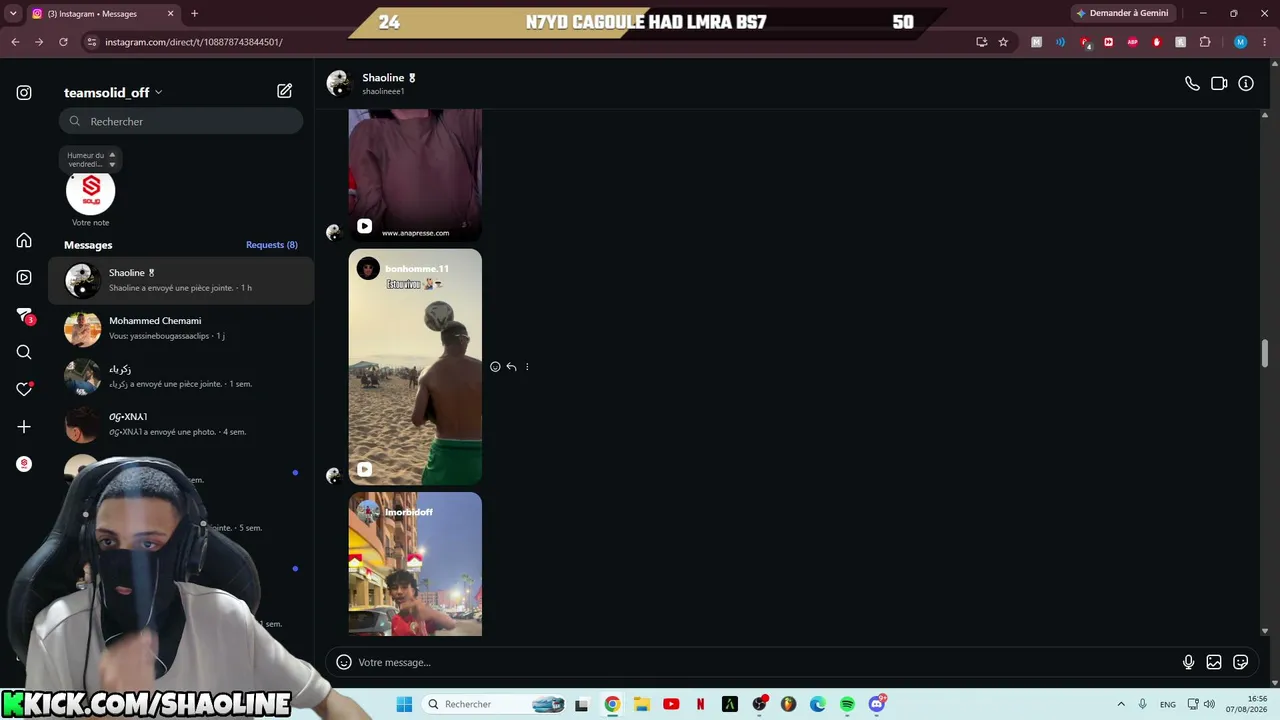Open the www.anapresse.com reel thumbnail
This screenshot has height=720, width=1280.
415,175
